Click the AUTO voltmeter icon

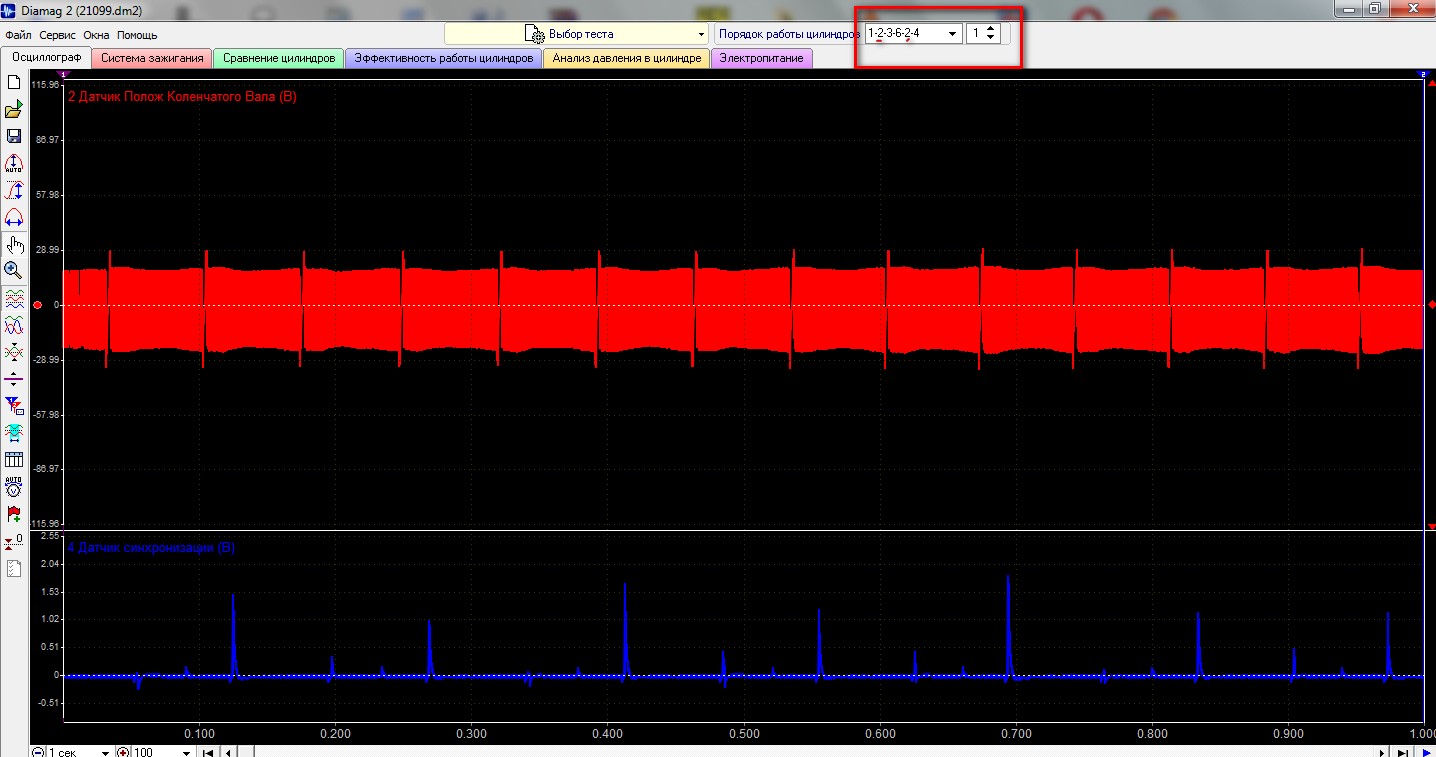(x=14, y=487)
